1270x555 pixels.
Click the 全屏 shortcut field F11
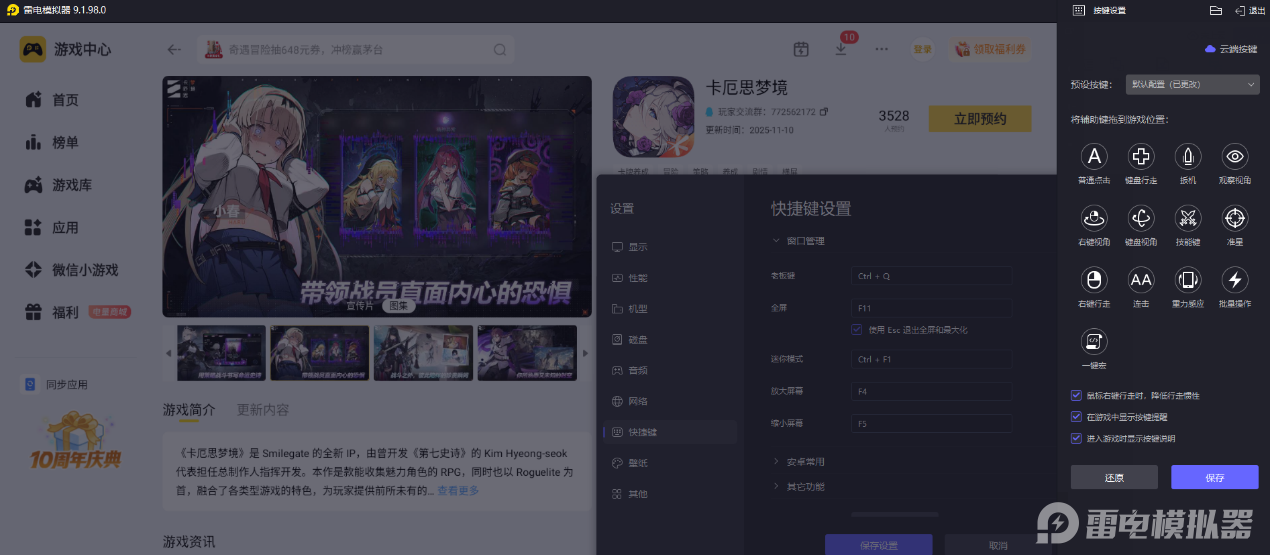[x=931, y=308]
